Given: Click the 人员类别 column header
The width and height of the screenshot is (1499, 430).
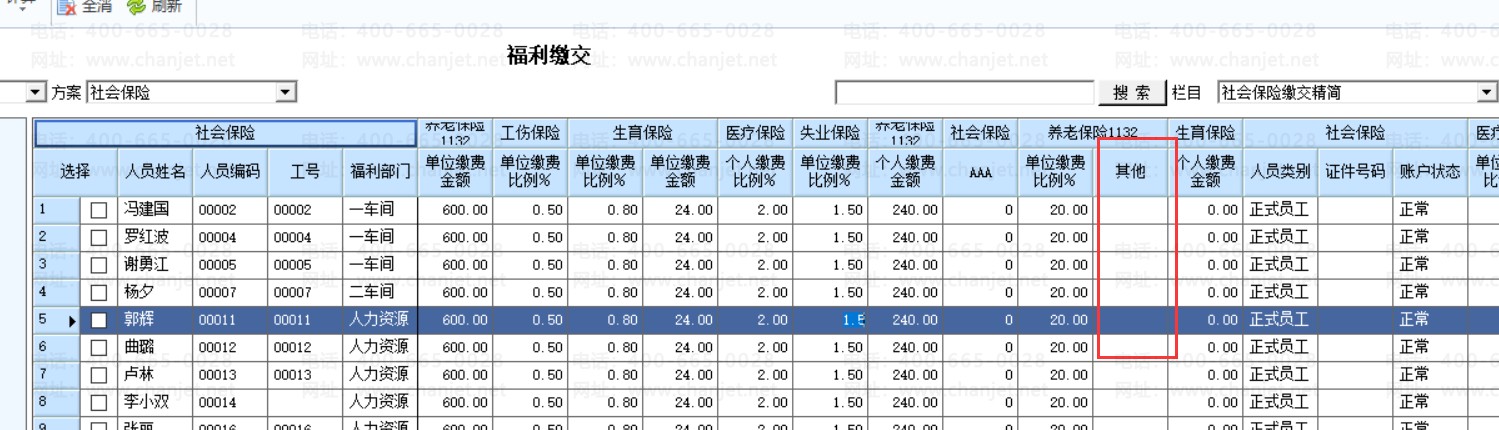Looking at the screenshot, I should pos(1280,172).
